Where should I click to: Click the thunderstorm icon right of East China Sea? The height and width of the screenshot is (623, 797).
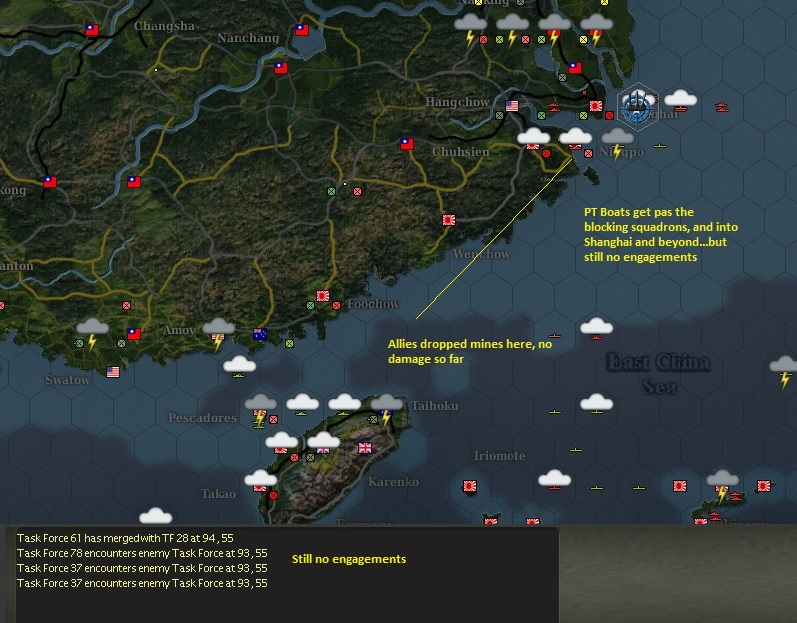(784, 371)
